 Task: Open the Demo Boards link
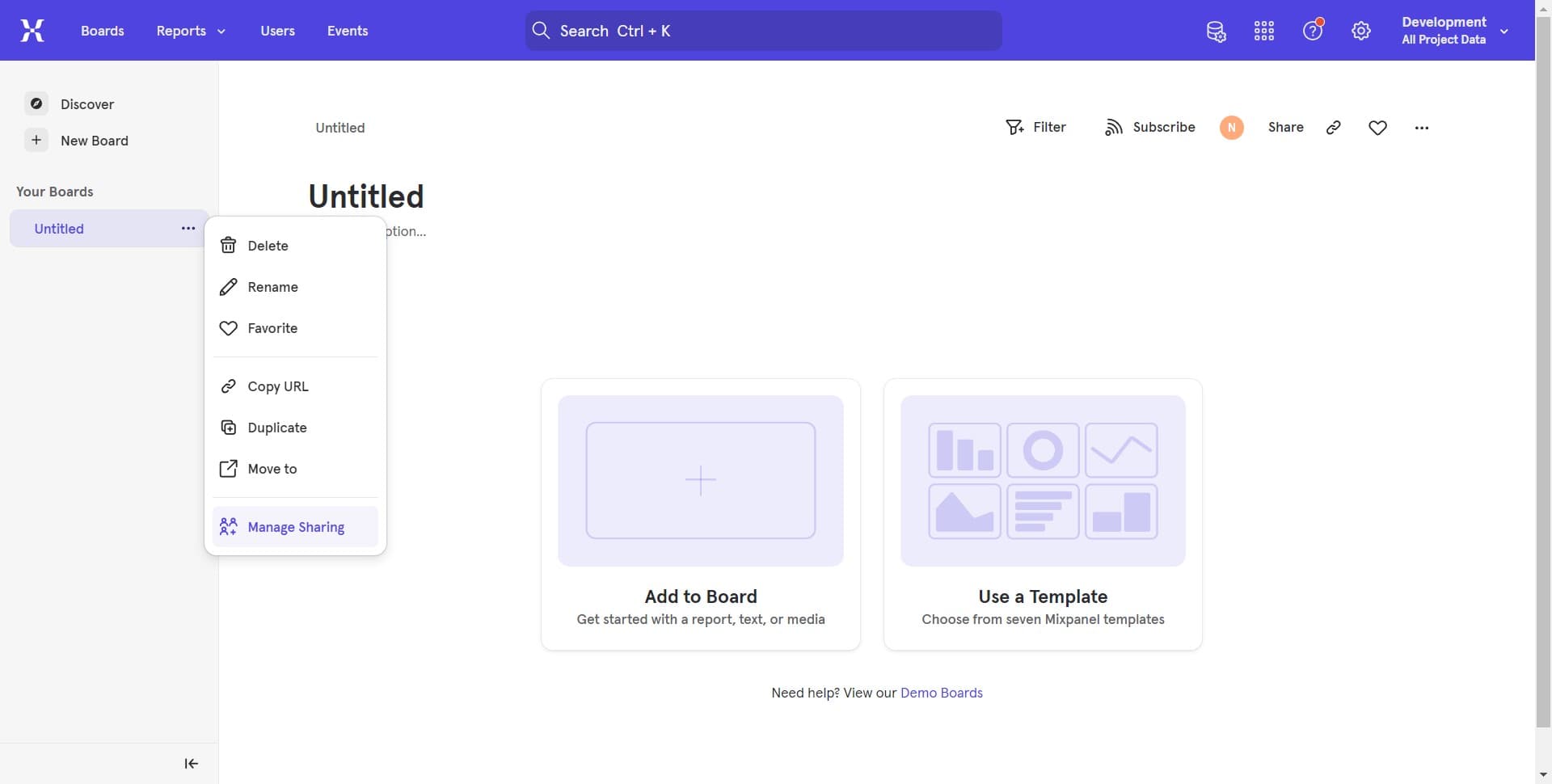pyautogui.click(x=941, y=693)
